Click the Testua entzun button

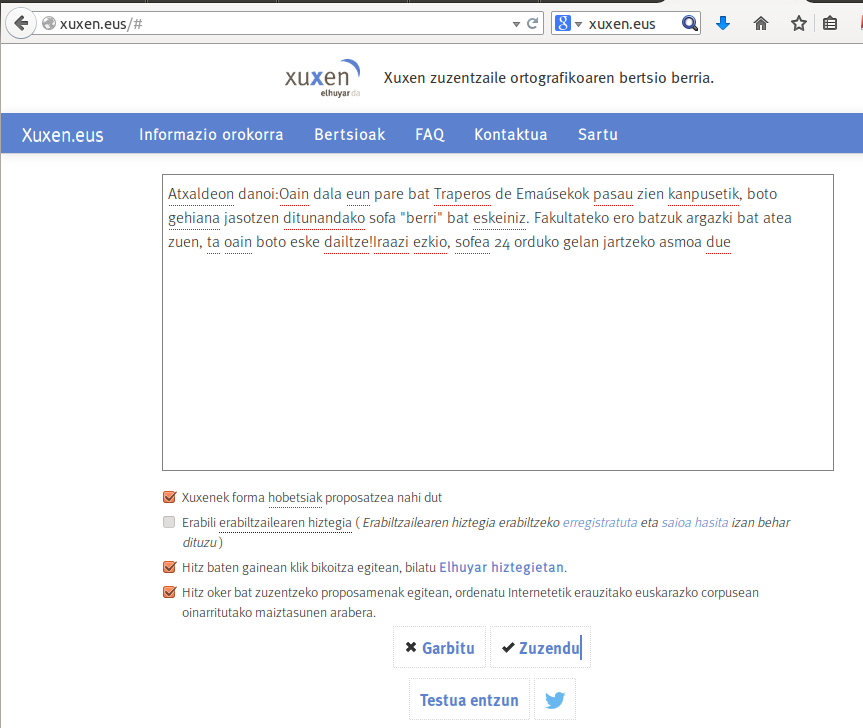tap(469, 700)
